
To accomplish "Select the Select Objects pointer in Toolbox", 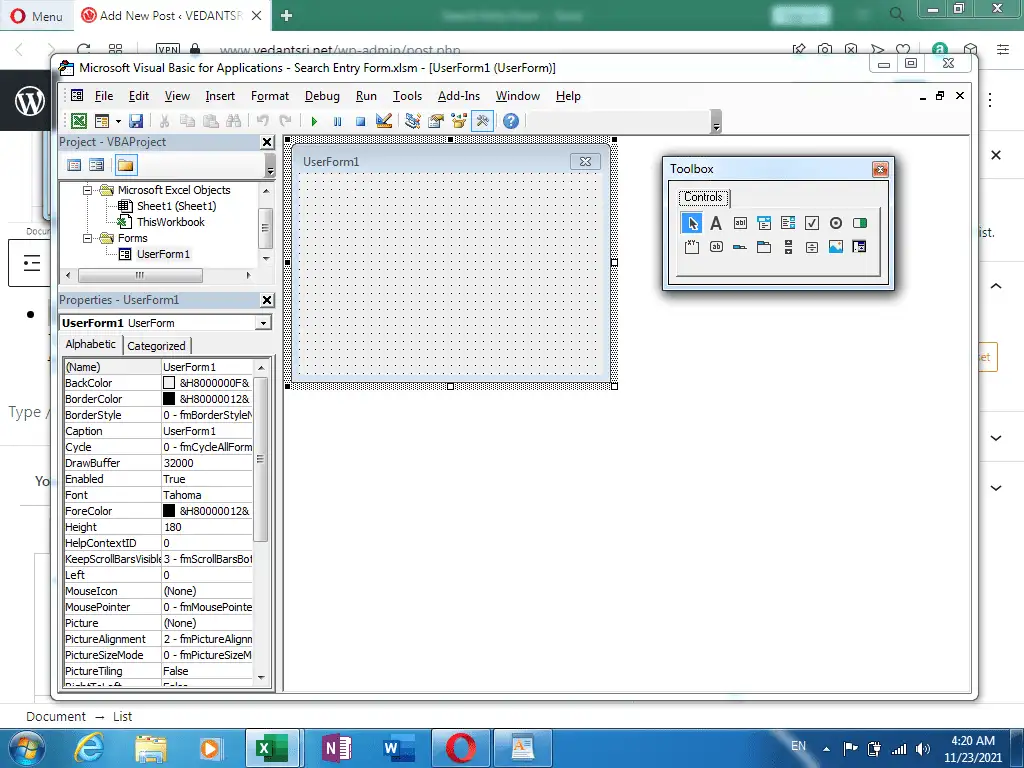I will 692,223.
